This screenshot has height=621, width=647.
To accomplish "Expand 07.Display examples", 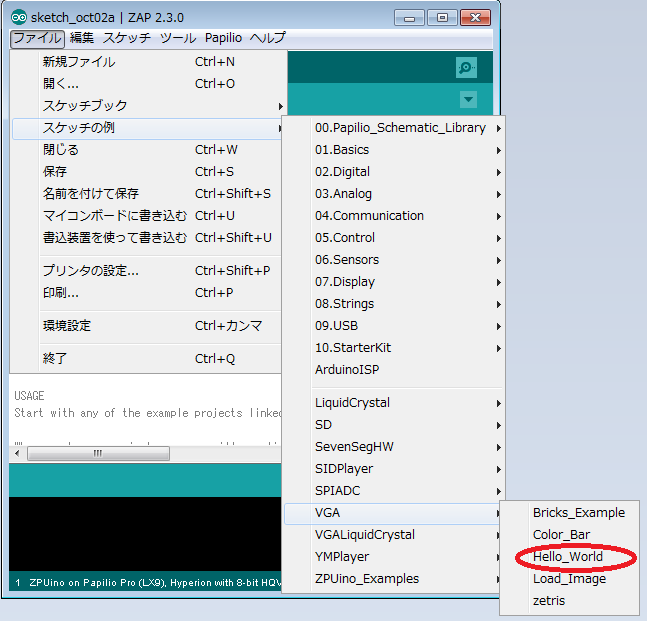I will click(394, 282).
